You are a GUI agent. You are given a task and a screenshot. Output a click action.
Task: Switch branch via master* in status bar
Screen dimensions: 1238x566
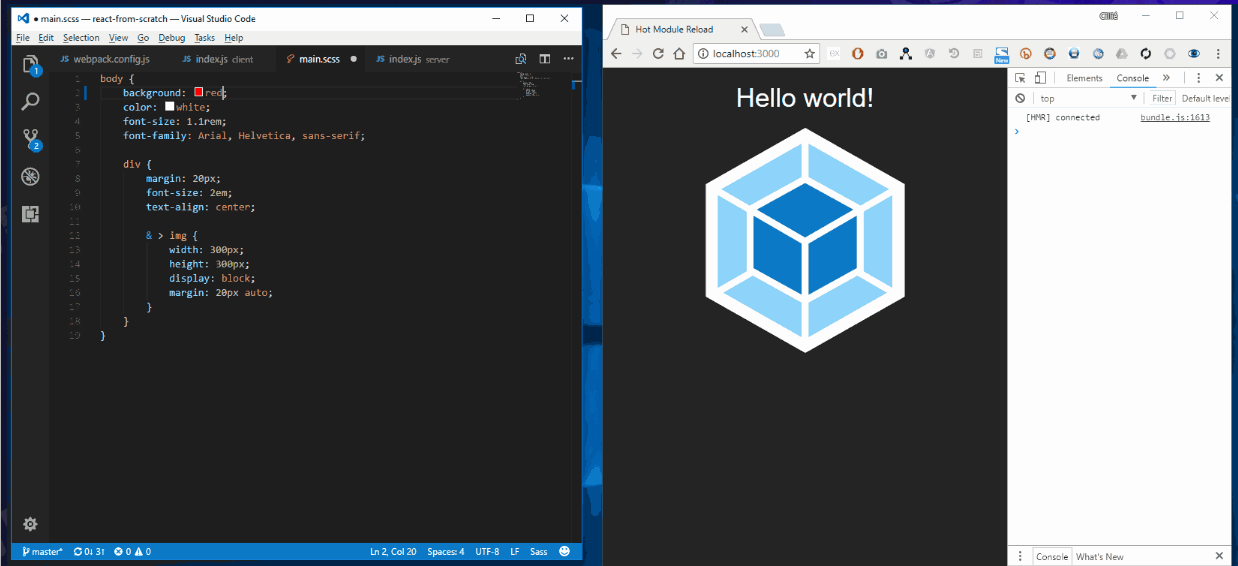coord(43,551)
